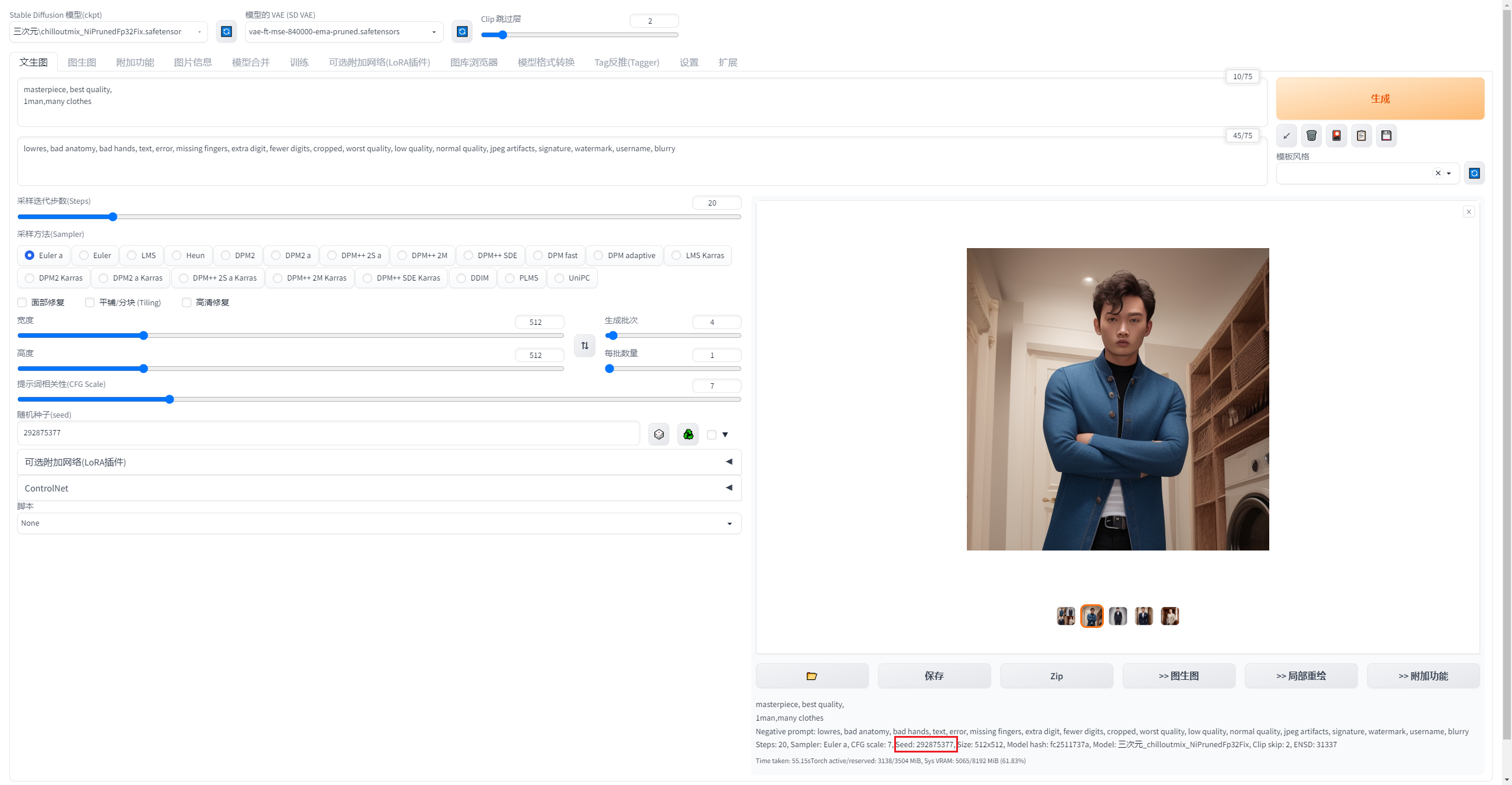Enable the 面部修复 checkbox
1512x785 pixels.
pos(22,302)
